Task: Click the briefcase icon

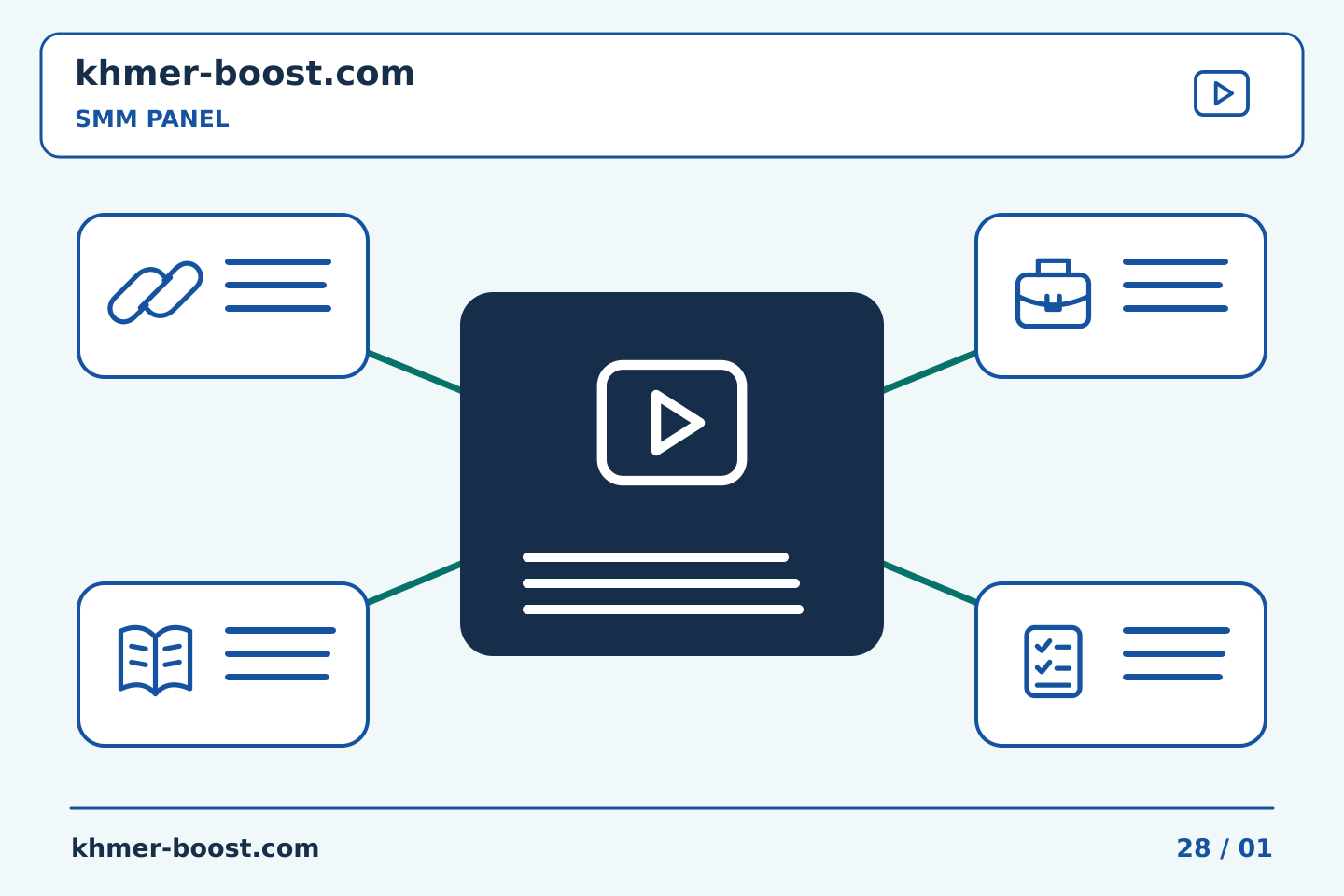Action: pos(1053,293)
